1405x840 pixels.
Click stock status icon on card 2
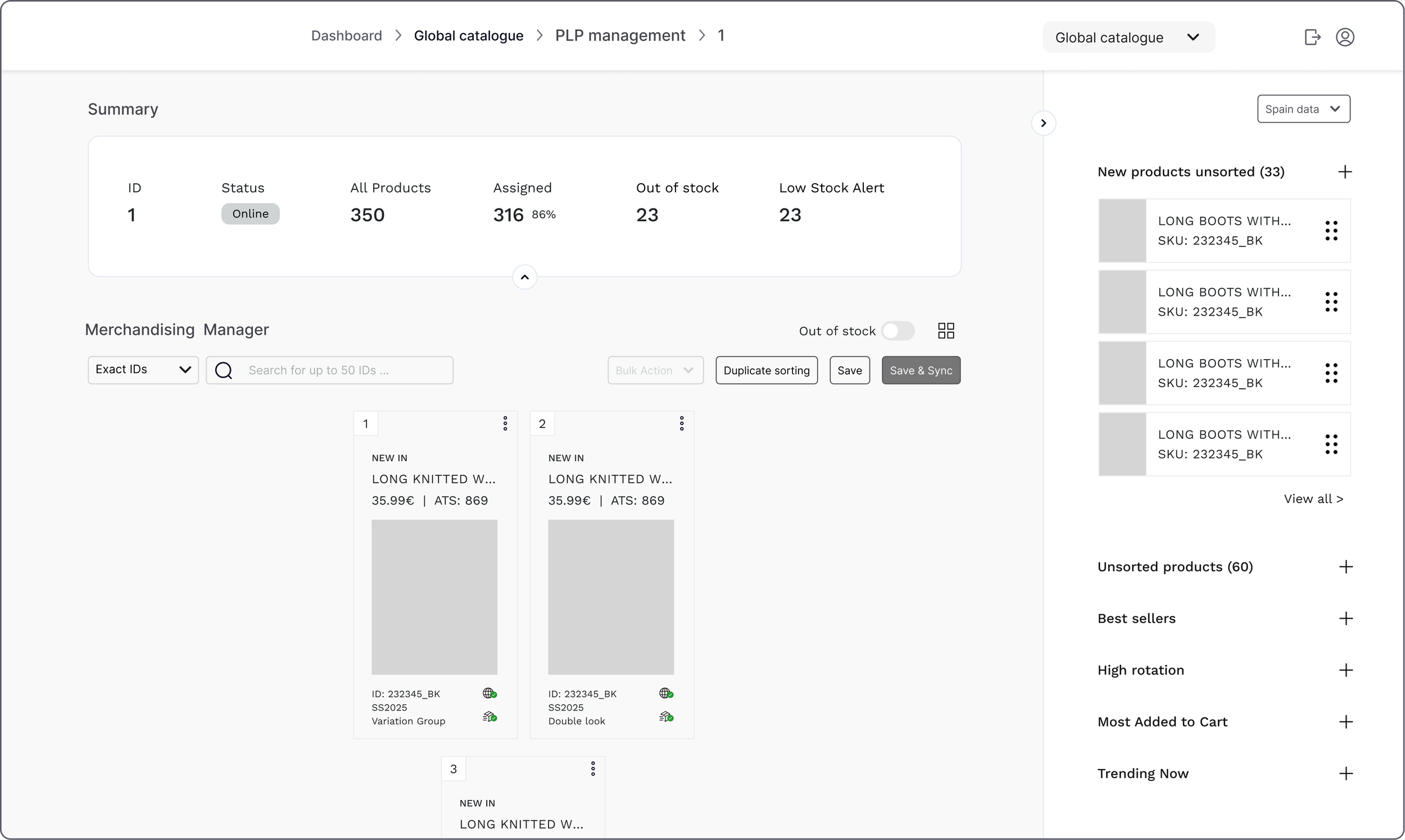(x=666, y=717)
